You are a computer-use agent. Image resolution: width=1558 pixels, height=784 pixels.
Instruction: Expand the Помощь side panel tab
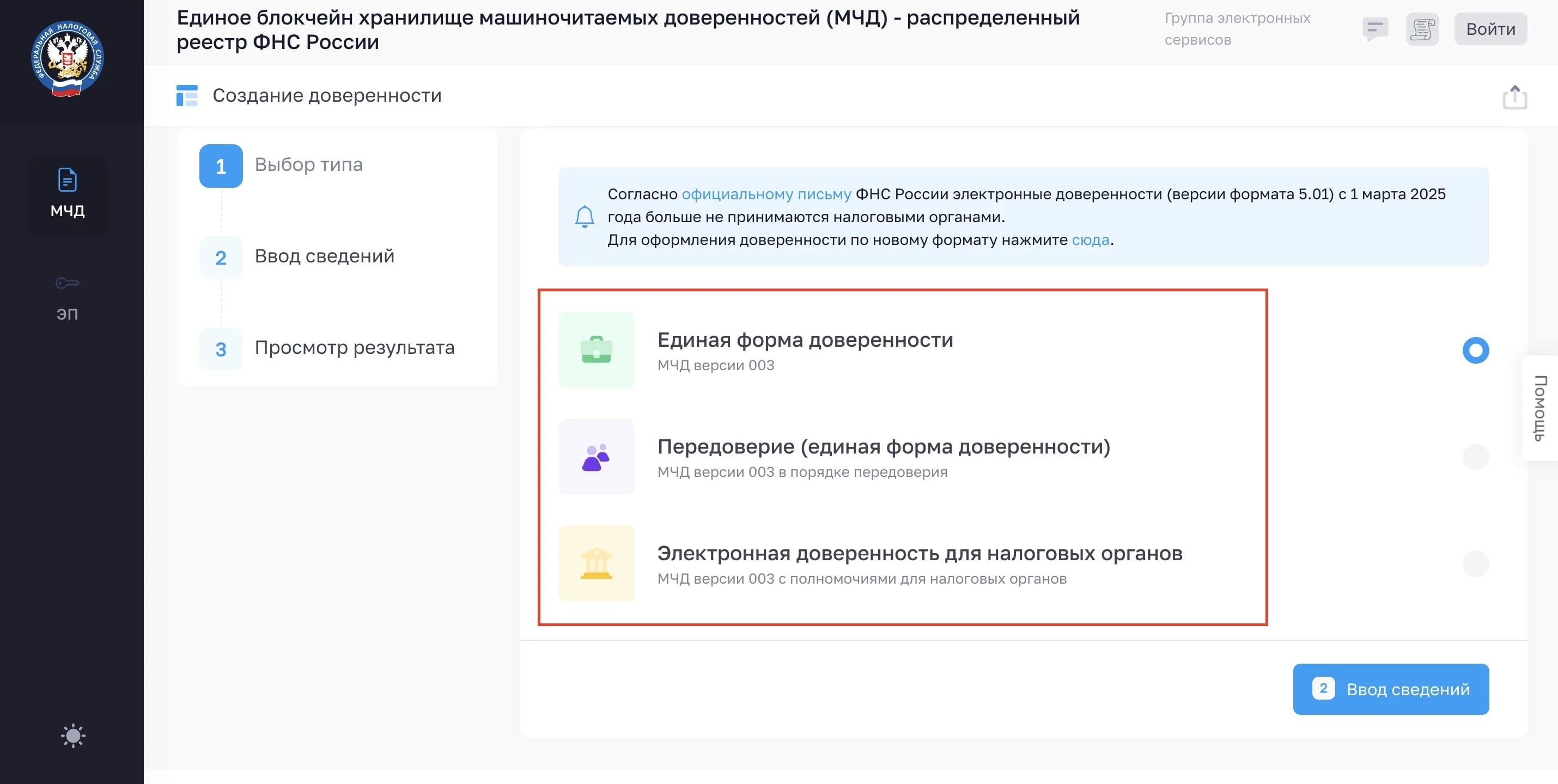(x=1540, y=408)
